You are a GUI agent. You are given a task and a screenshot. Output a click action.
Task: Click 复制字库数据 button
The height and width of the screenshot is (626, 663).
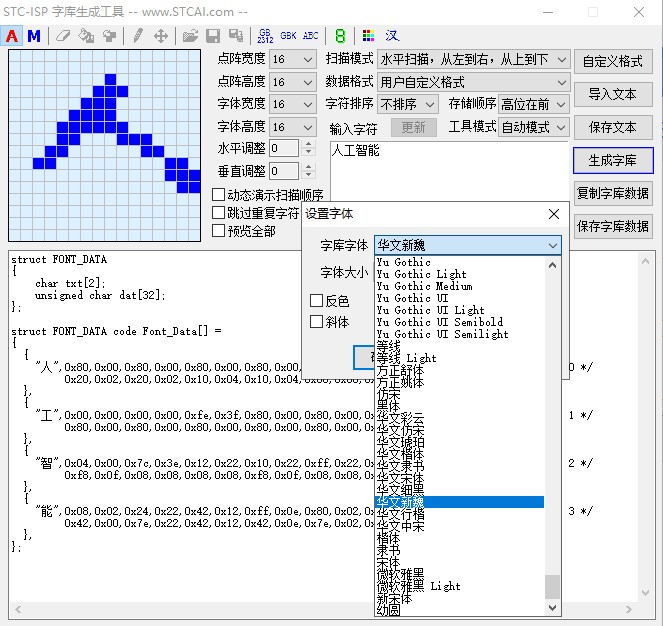pos(613,193)
